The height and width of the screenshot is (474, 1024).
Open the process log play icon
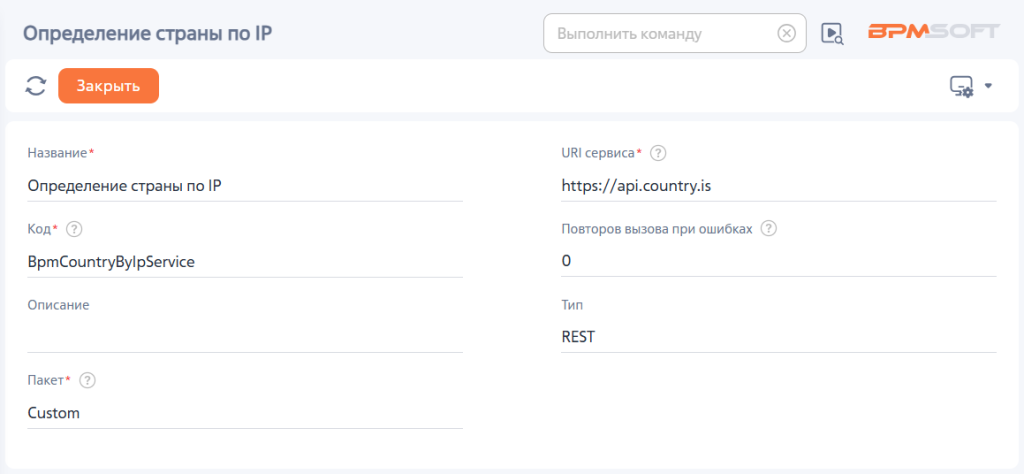click(x=832, y=33)
